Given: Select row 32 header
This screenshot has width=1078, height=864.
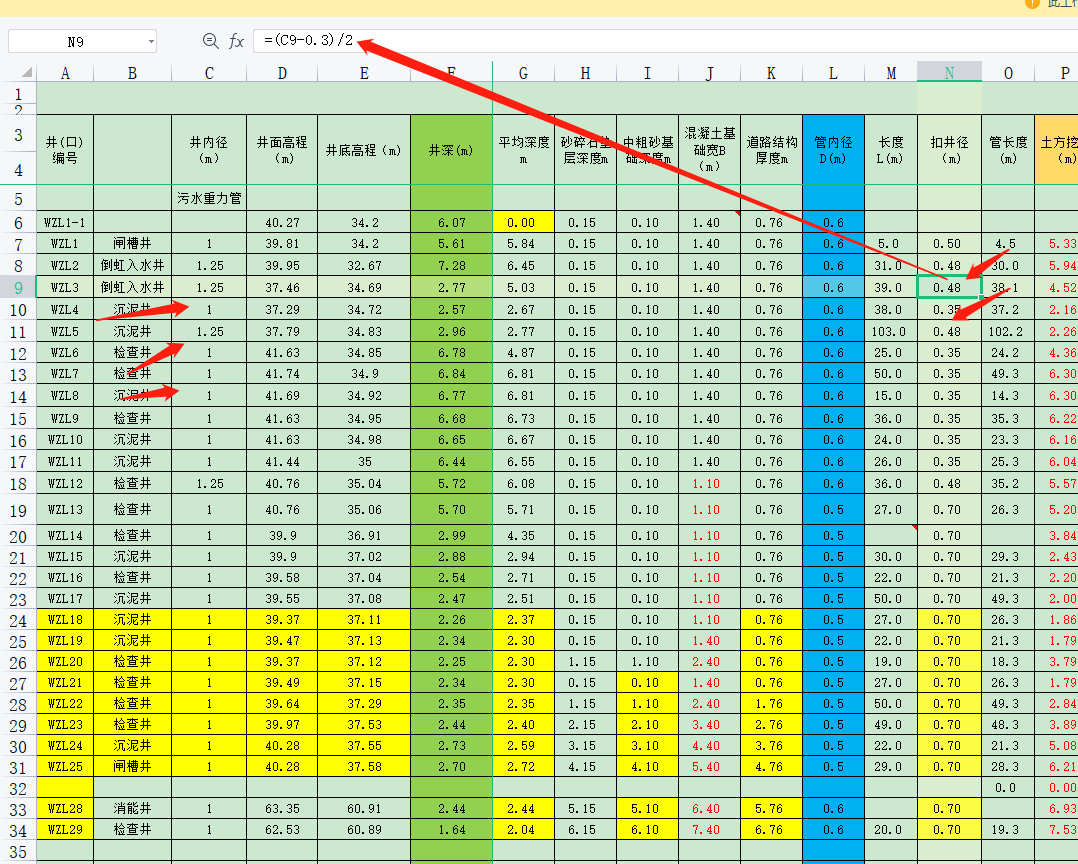Looking at the screenshot, I should (18, 788).
